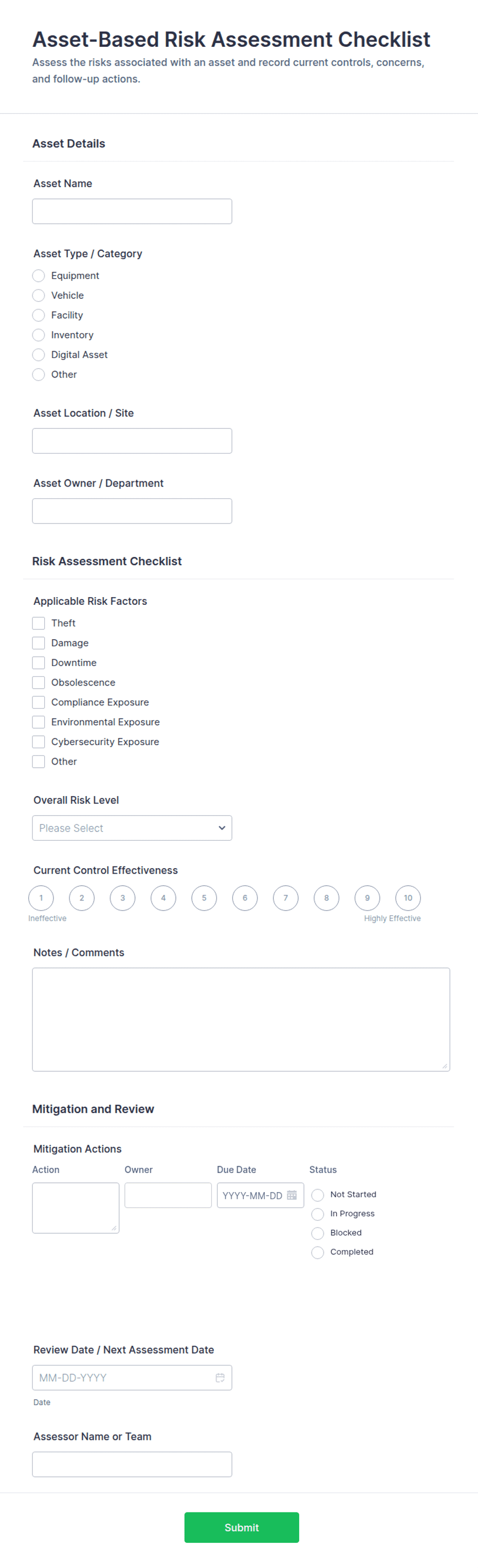Set mitigation status to Completed
The width and height of the screenshot is (478, 1568).
coord(318,1252)
